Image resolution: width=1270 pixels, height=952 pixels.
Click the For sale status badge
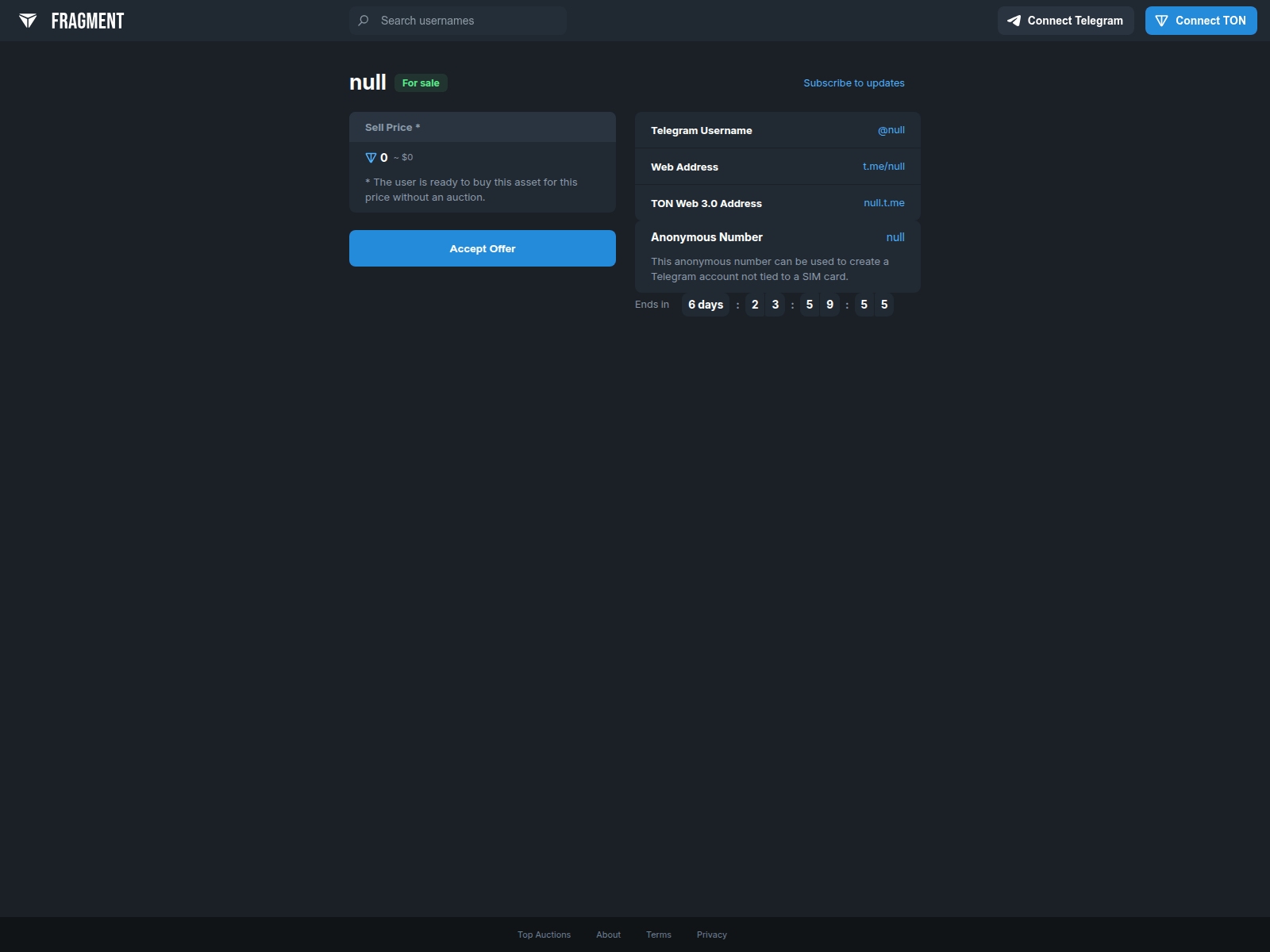[421, 83]
